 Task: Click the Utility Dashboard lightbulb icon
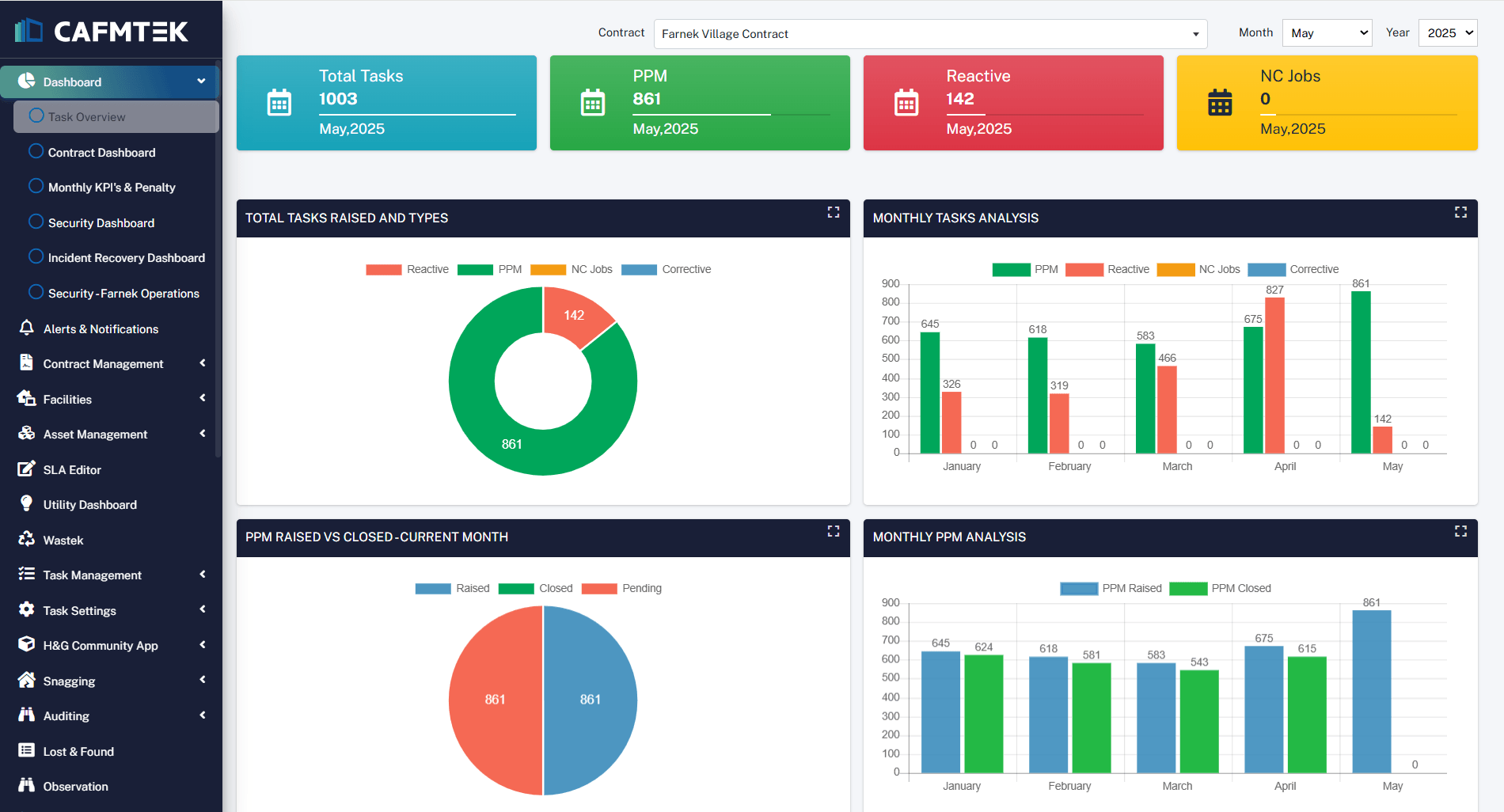tap(26, 503)
